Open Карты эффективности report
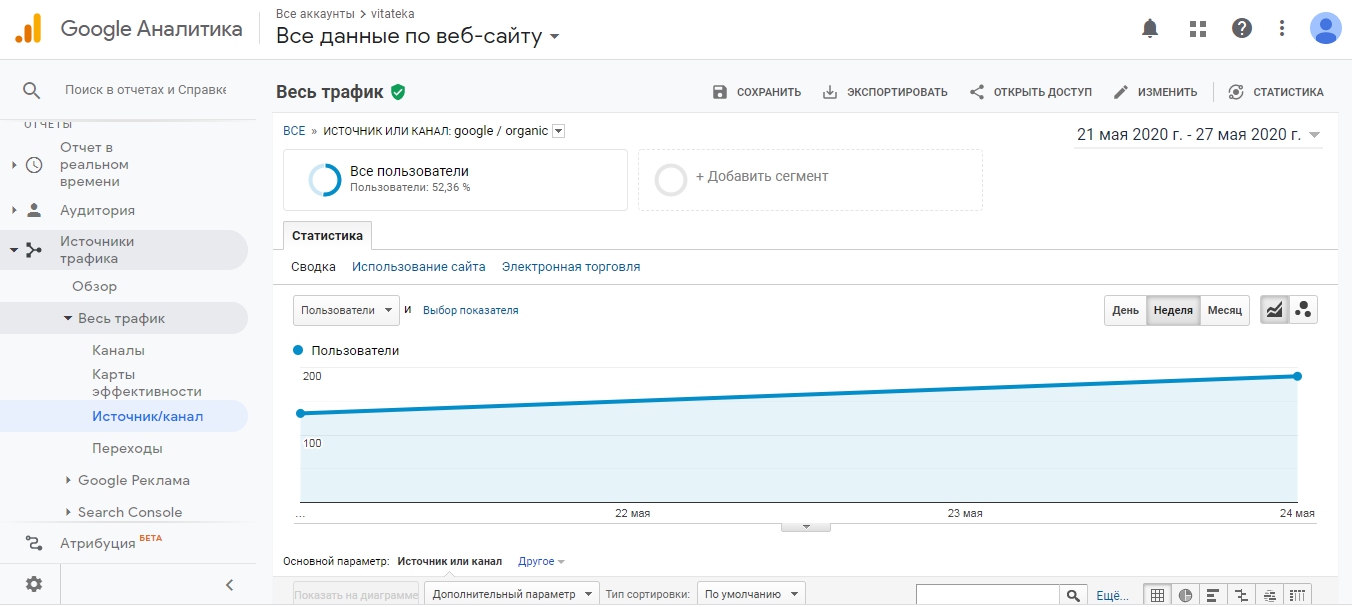Viewport: 1352px width, 607px height. (147, 383)
